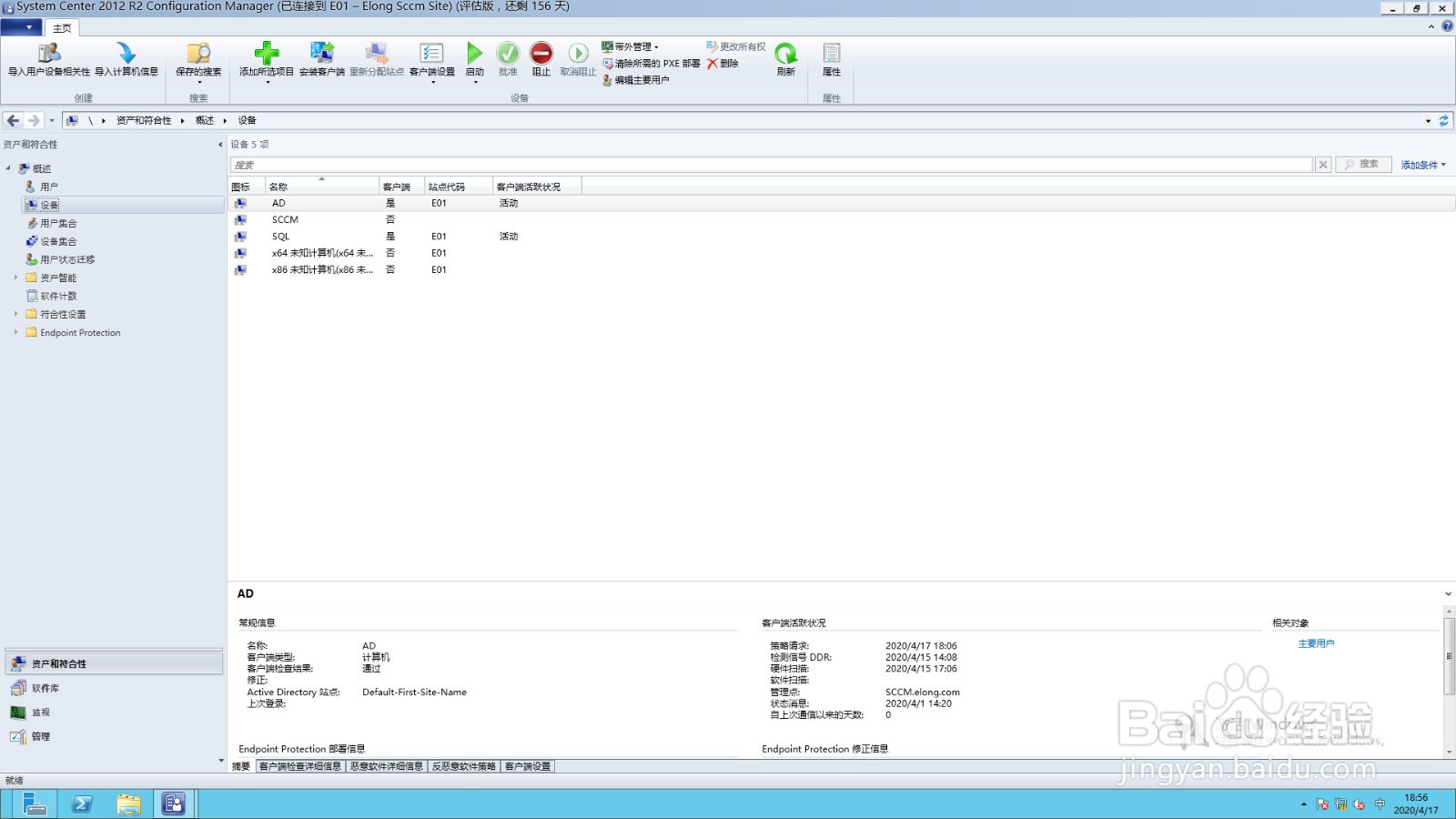1456x819 pixels.
Task: Click the Edit Primary Users (编辑主要用户) command
Action: coord(636,80)
